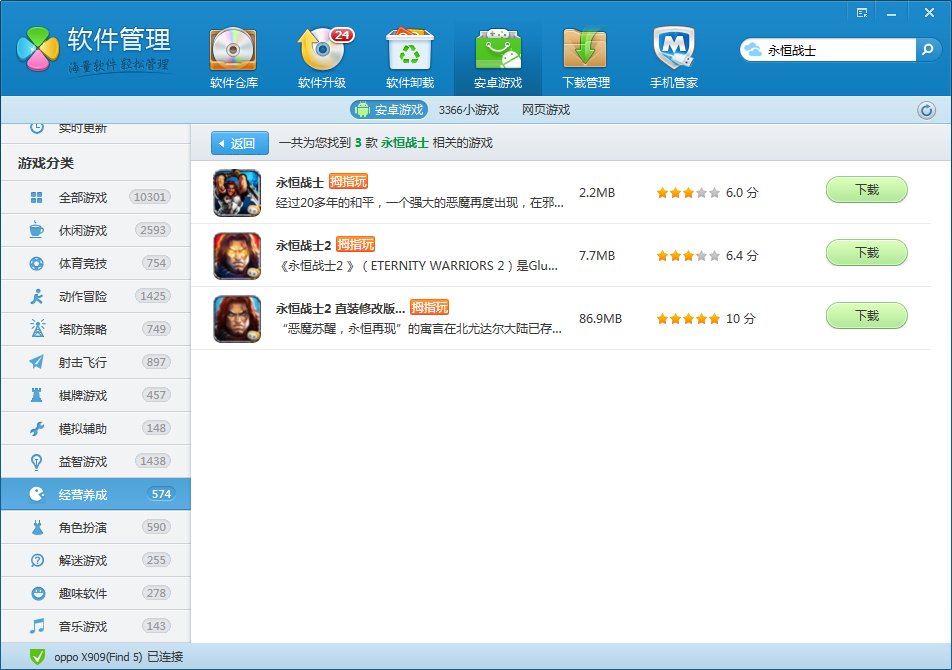The image size is (952, 670).
Task: Switch to 3366小游戏 subtab
Action: point(468,110)
